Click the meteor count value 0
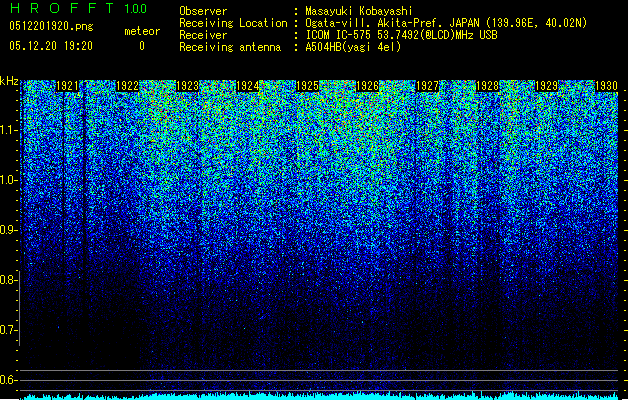This screenshot has width=629, height=400. (142, 46)
